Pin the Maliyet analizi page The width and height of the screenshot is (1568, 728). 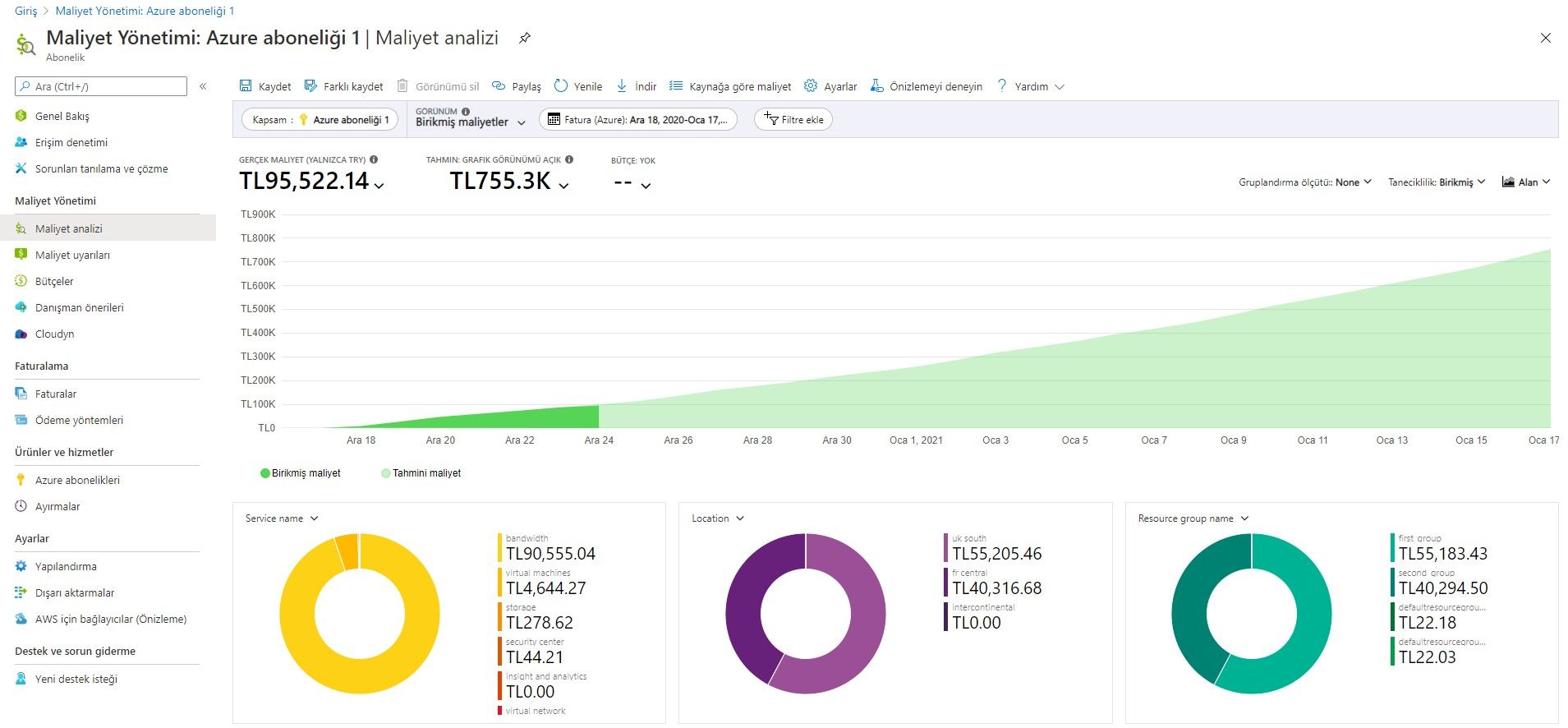525,38
